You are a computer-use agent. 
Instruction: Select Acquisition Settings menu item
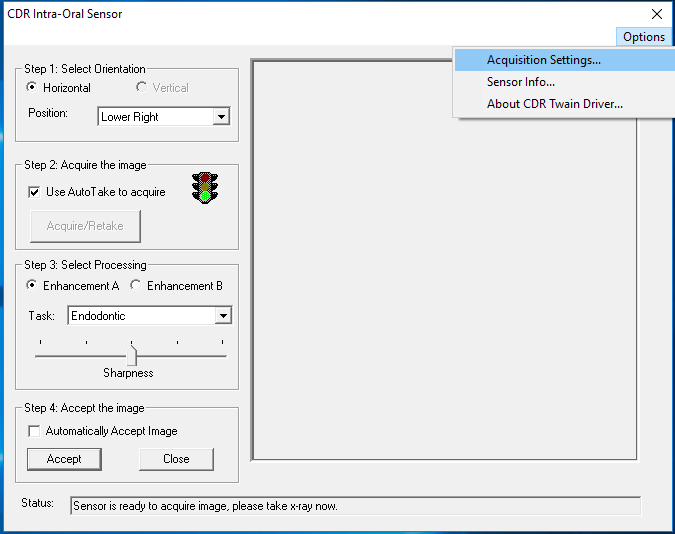tap(544, 60)
